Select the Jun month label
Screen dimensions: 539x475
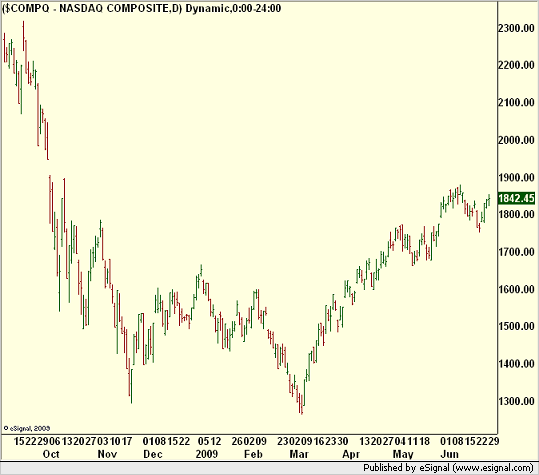[x=449, y=454]
